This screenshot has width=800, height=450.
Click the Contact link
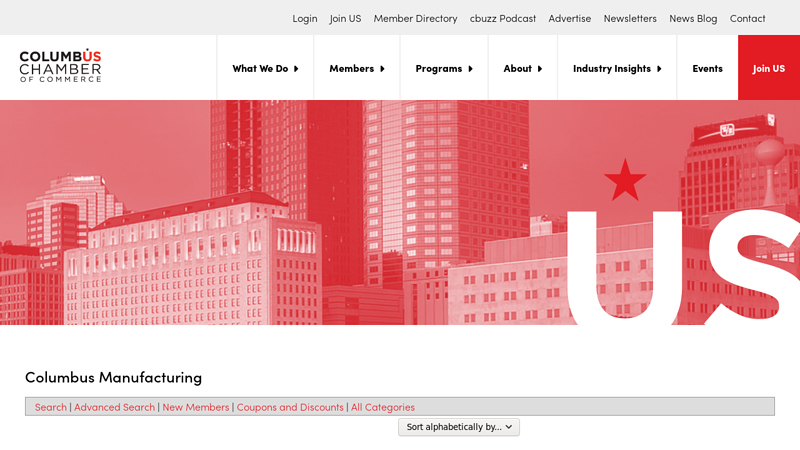747,18
